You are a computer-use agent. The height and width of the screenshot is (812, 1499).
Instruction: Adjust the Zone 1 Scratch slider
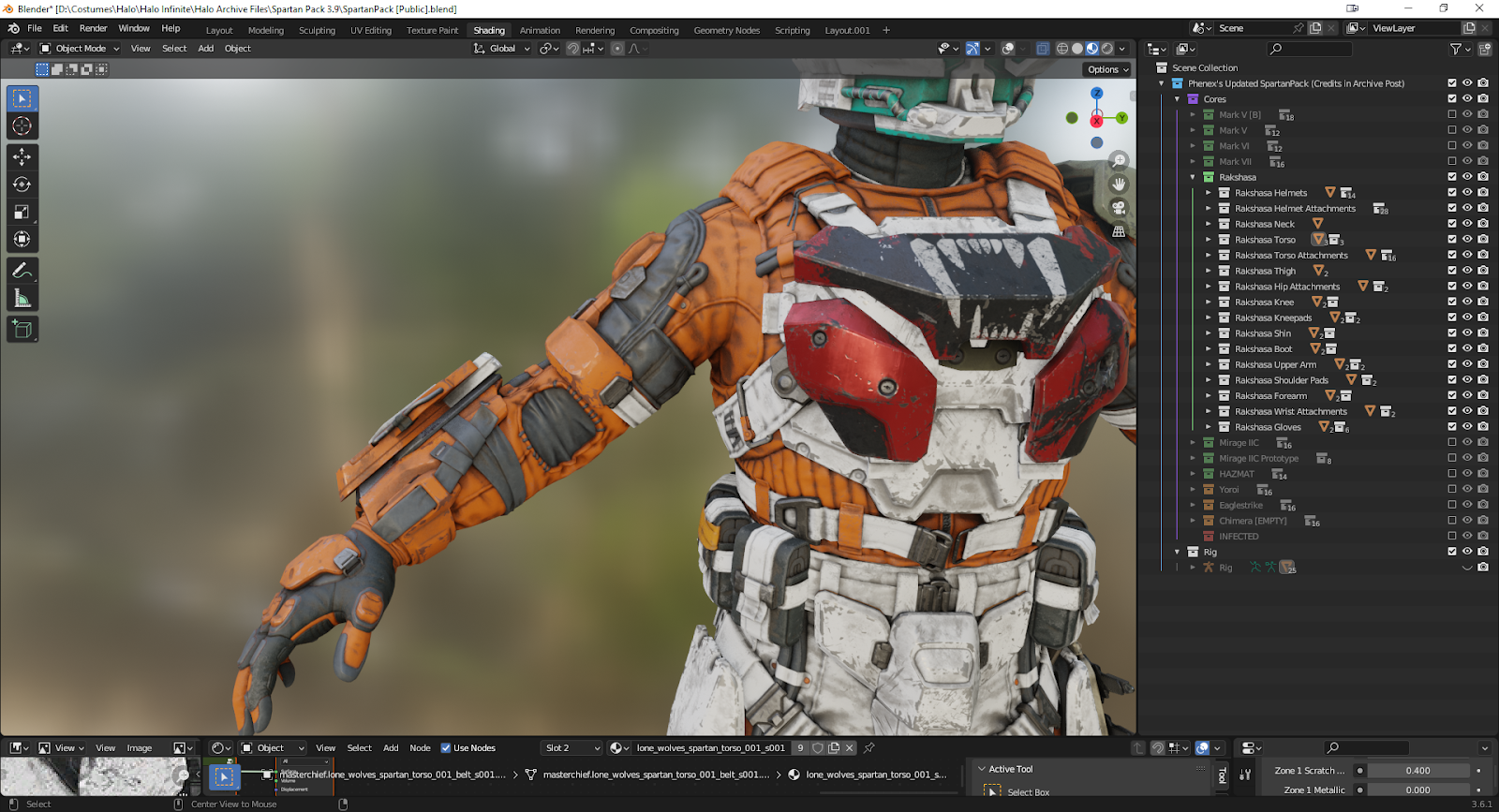(1417, 771)
